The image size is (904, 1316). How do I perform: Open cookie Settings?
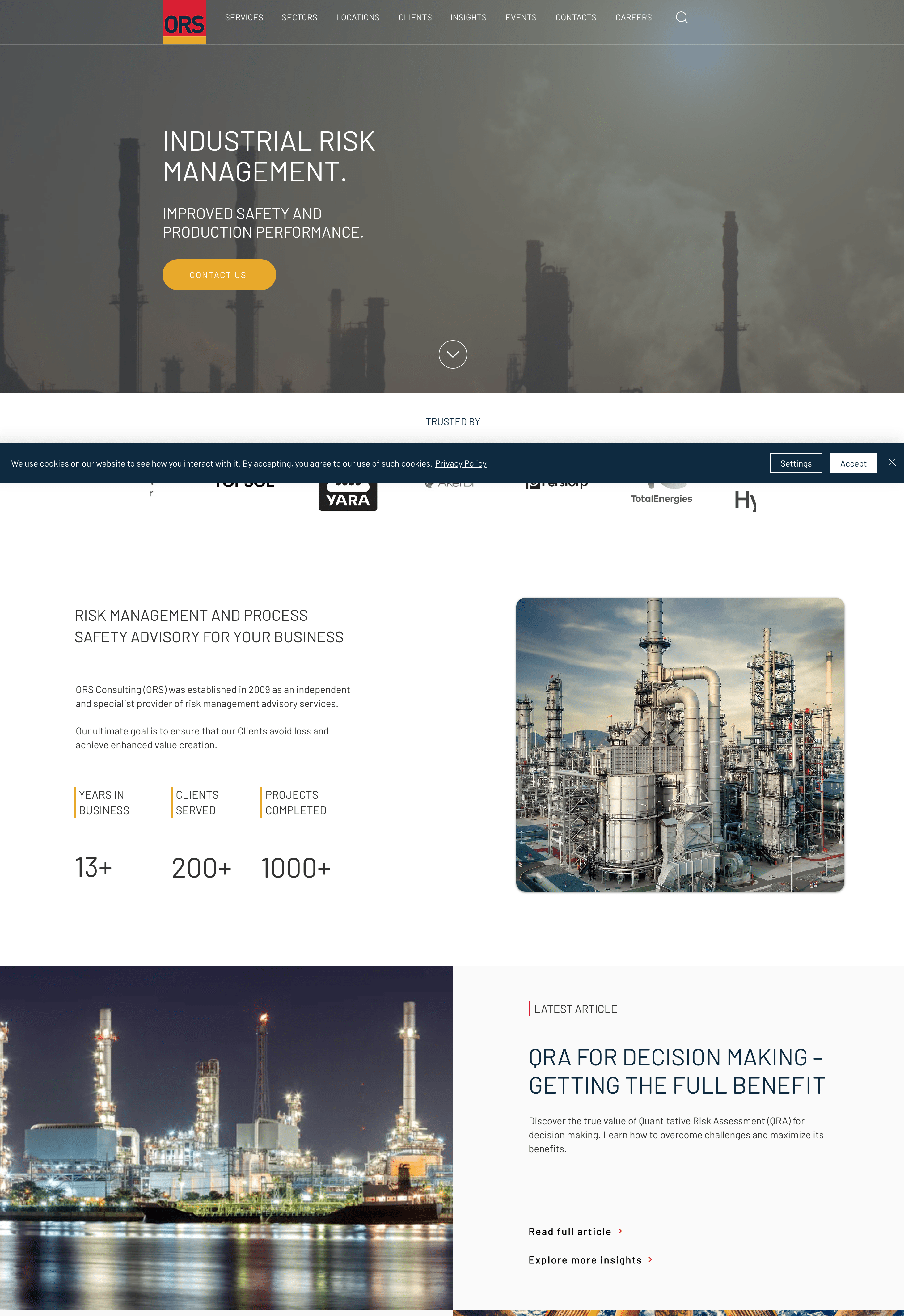(x=795, y=463)
